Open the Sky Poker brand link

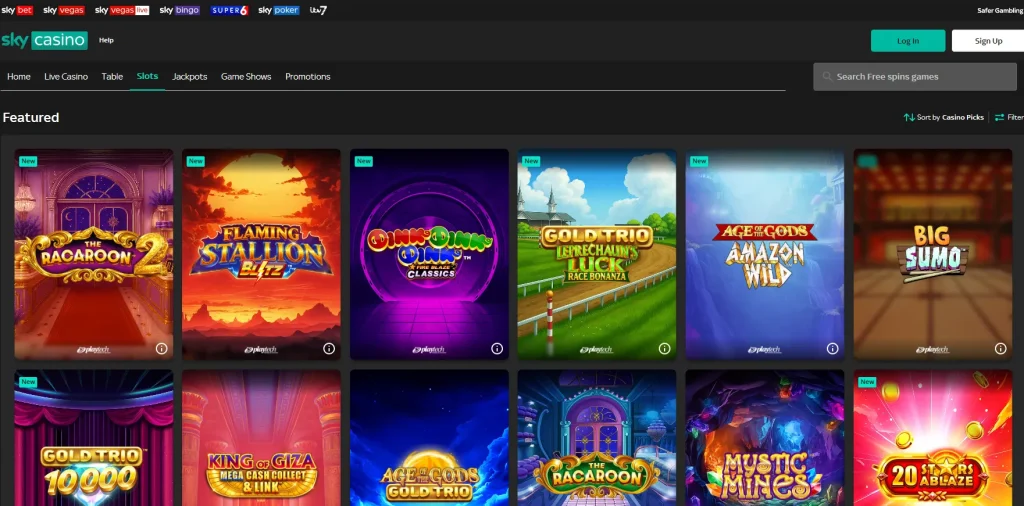click(279, 10)
